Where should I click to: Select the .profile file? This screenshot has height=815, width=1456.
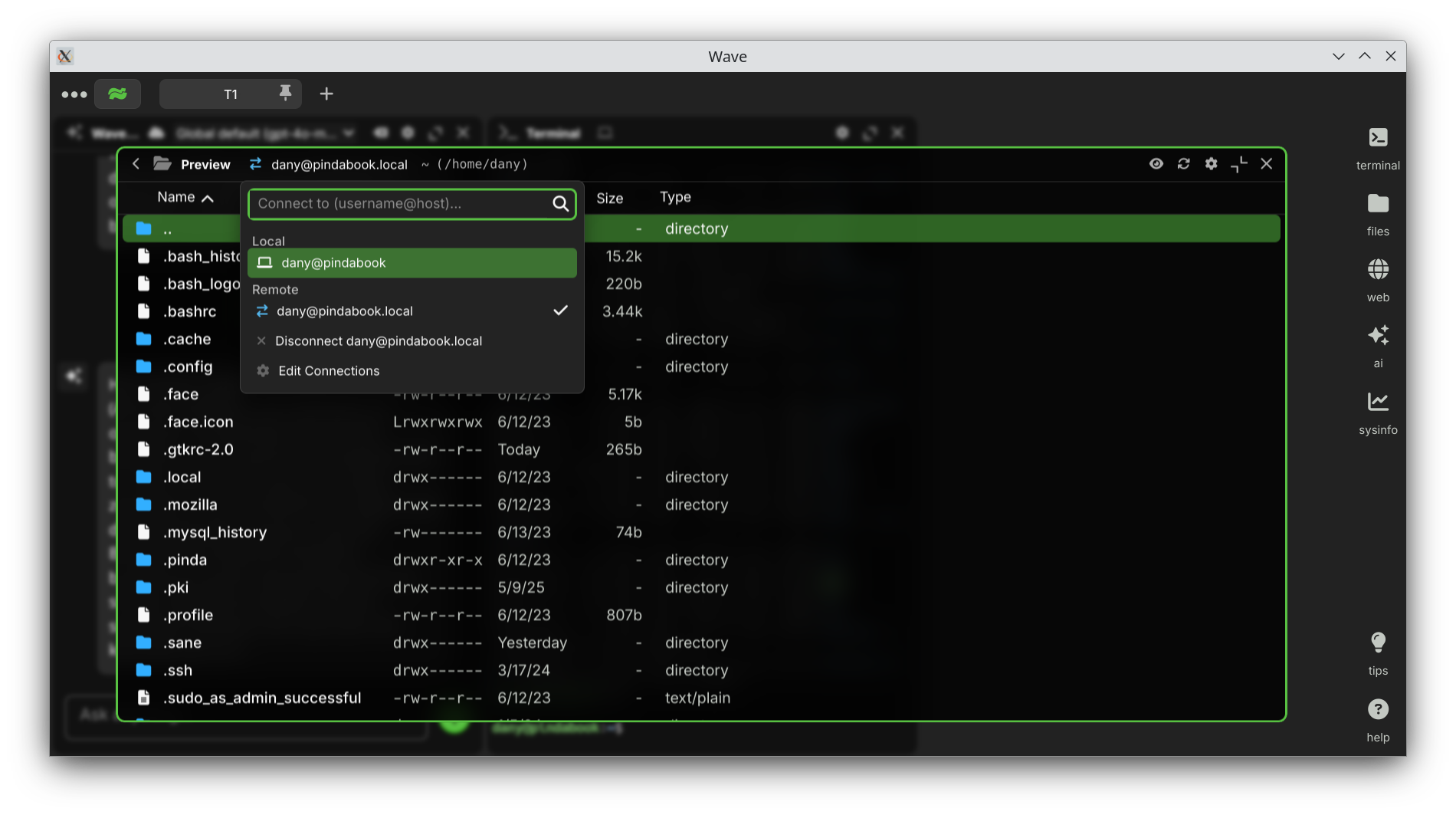[x=188, y=615]
